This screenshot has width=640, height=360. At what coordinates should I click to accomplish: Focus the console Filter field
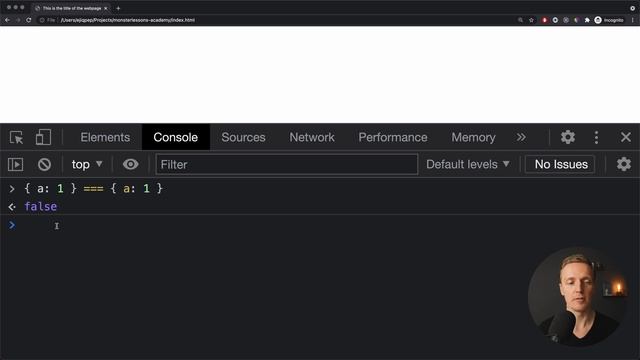tap(287, 164)
